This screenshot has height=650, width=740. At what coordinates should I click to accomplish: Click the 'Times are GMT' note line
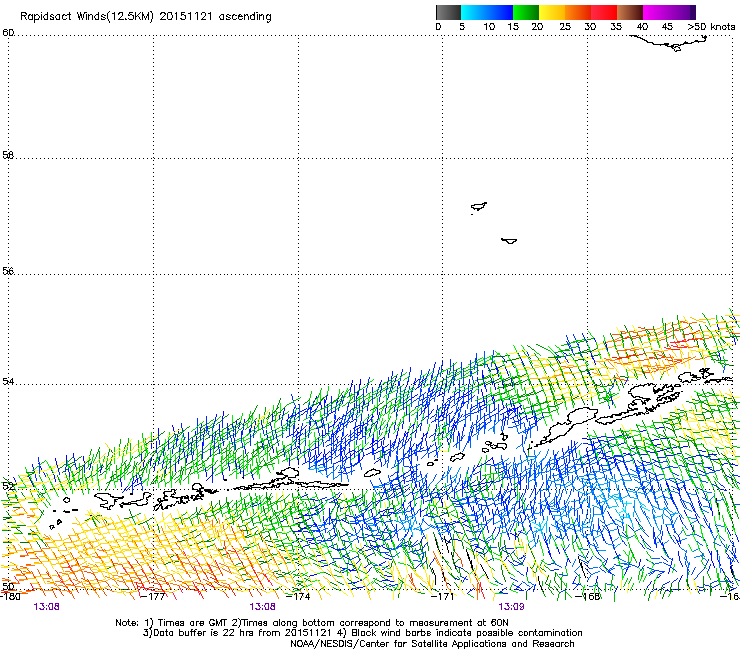(311, 623)
